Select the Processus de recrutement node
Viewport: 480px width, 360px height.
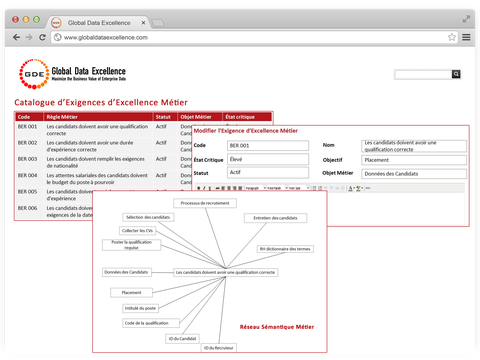[x=205, y=203]
